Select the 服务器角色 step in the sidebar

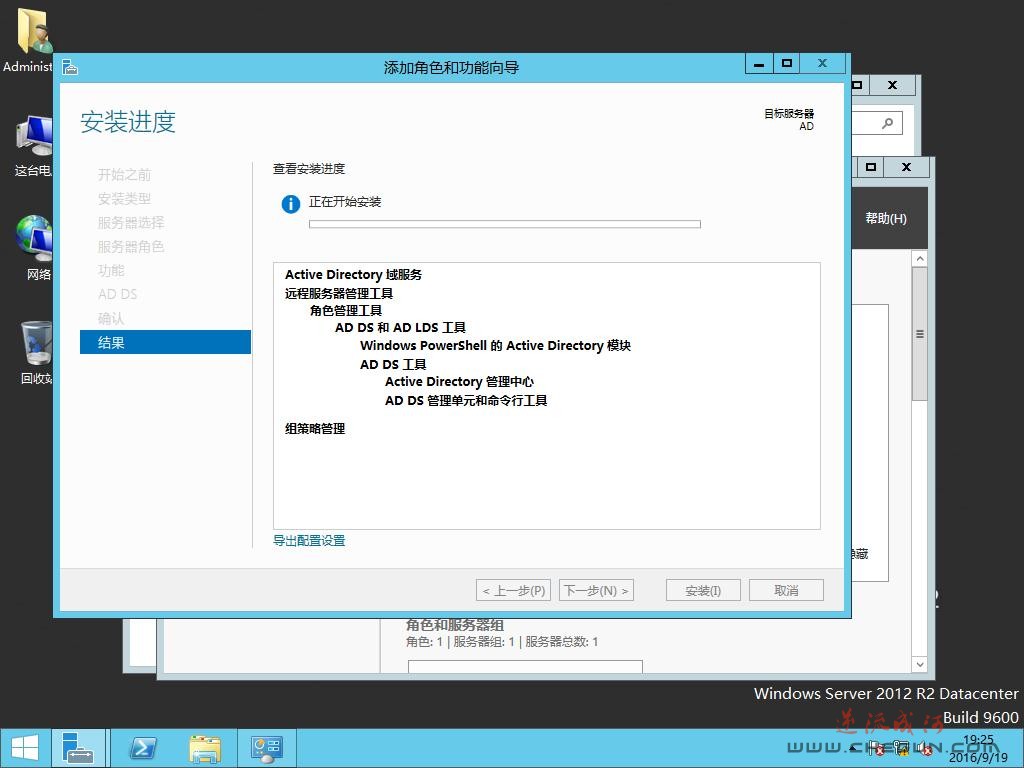[131, 247]
